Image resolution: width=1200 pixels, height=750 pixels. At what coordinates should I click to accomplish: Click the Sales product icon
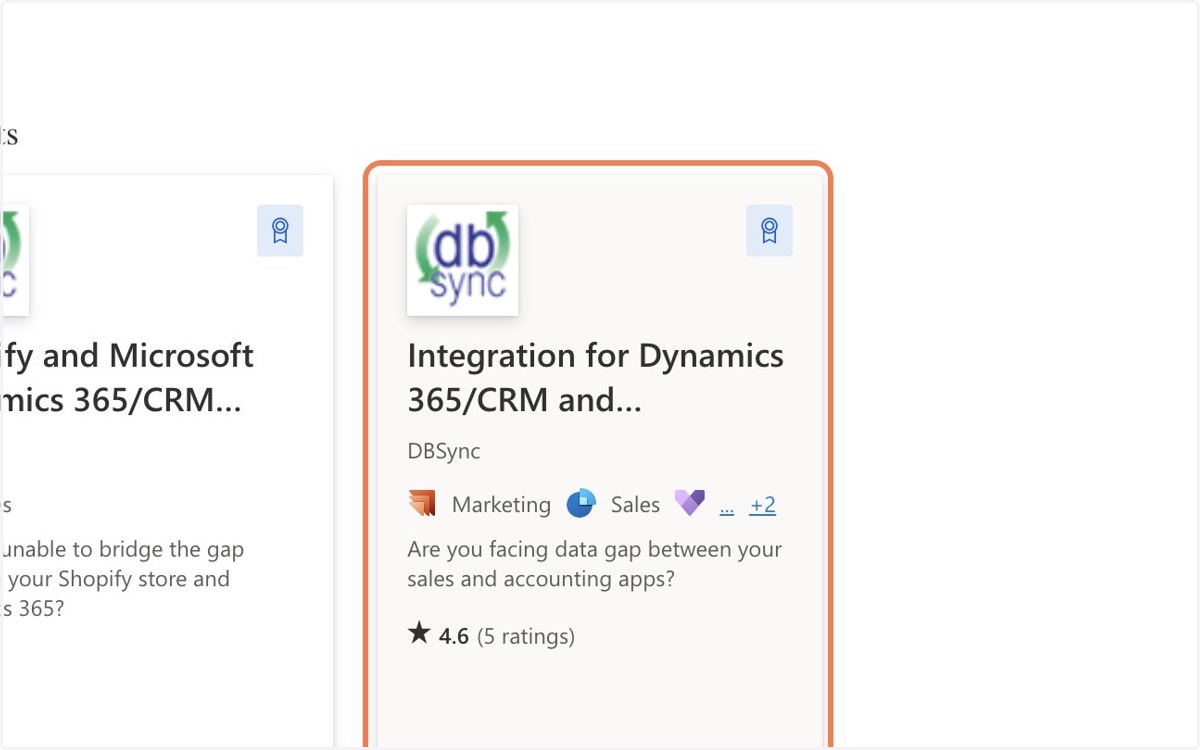[x=581, y=504]
